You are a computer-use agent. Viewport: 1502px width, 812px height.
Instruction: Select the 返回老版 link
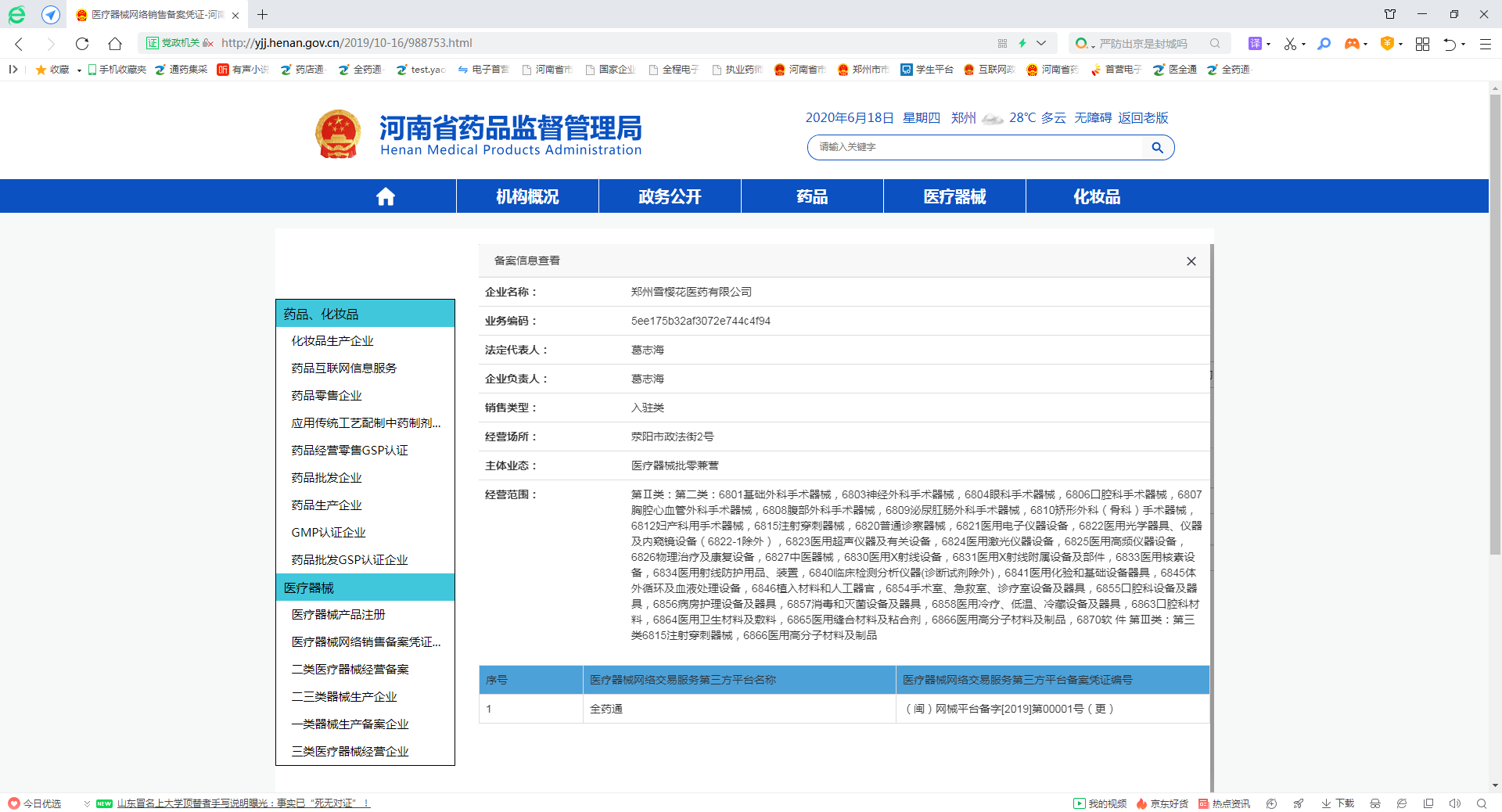[1143, 117]
